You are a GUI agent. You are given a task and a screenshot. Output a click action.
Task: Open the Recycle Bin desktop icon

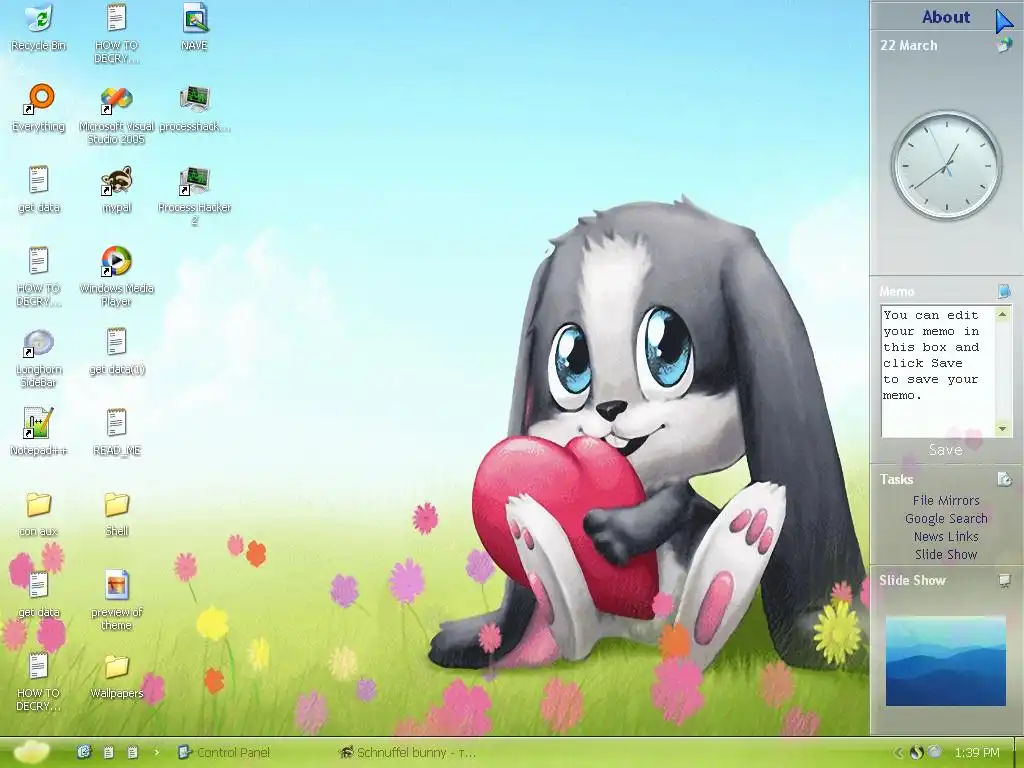(39, 27)
